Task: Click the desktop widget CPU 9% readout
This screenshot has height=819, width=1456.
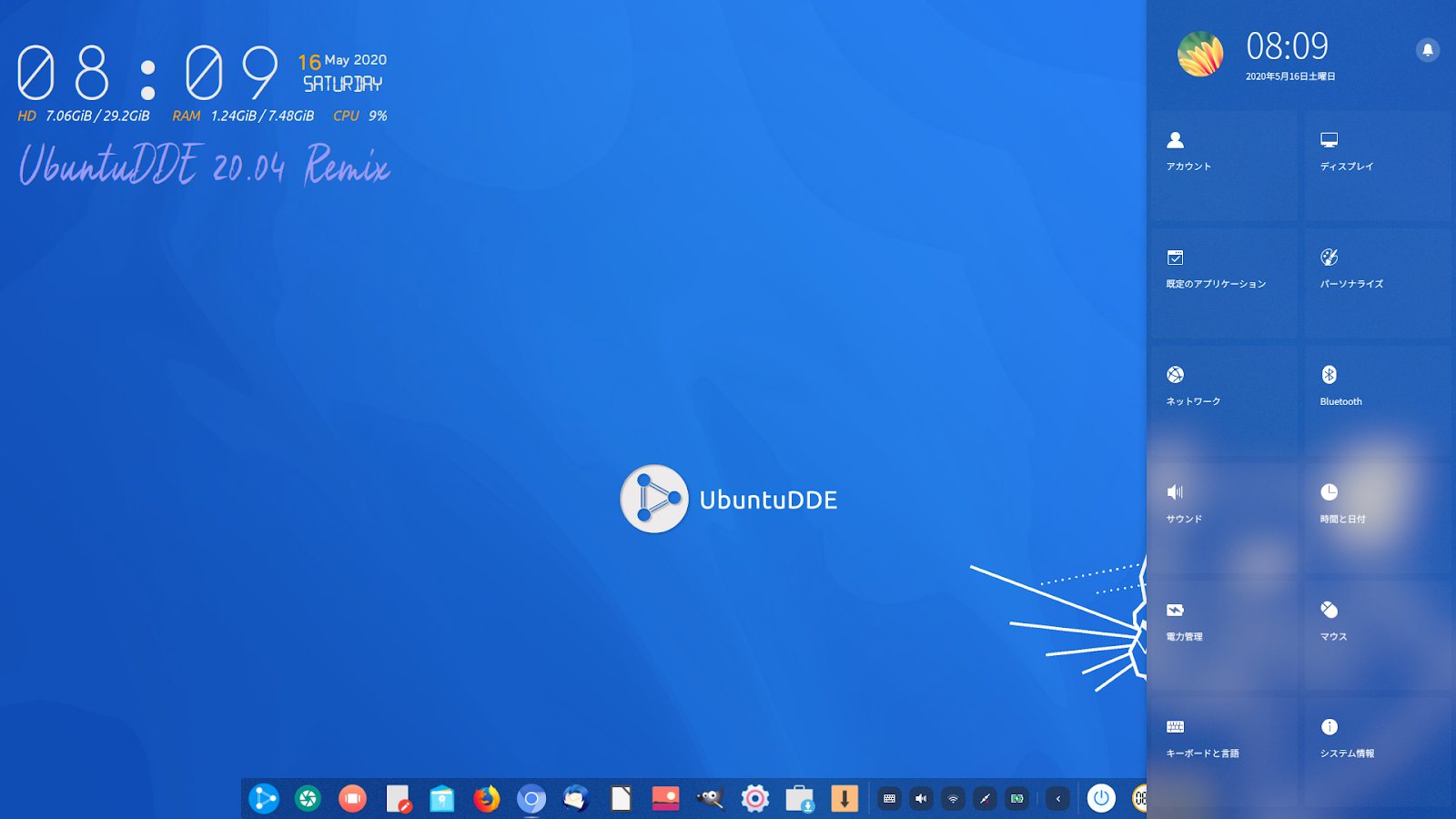Action: click(x=360, y=116)
